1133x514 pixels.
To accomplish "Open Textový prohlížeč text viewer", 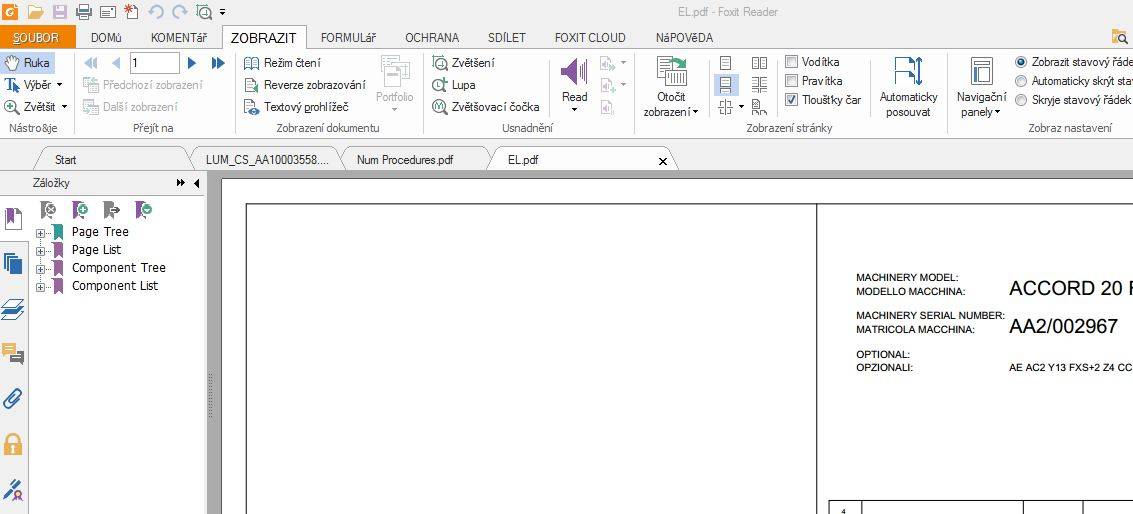I will (296, 107).
